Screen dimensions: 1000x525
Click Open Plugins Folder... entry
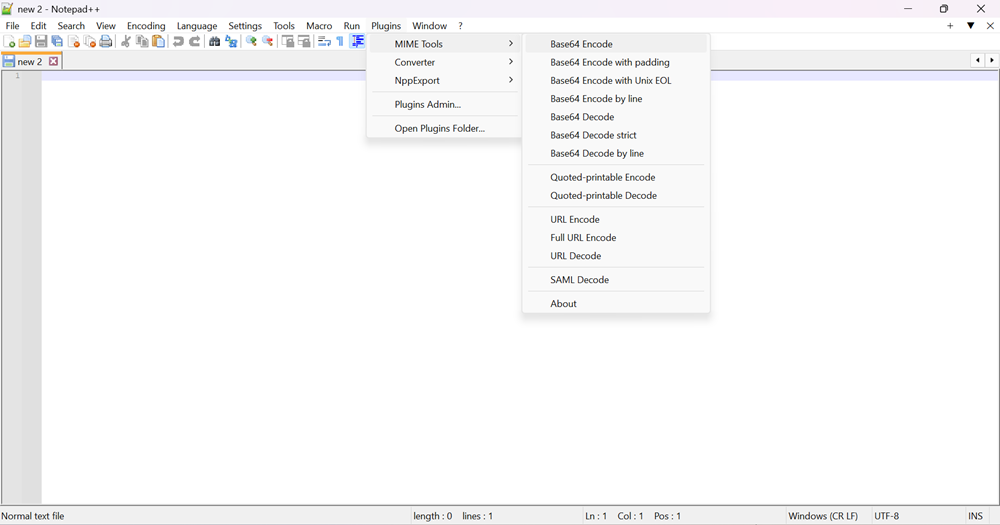(x=439, y=129)
